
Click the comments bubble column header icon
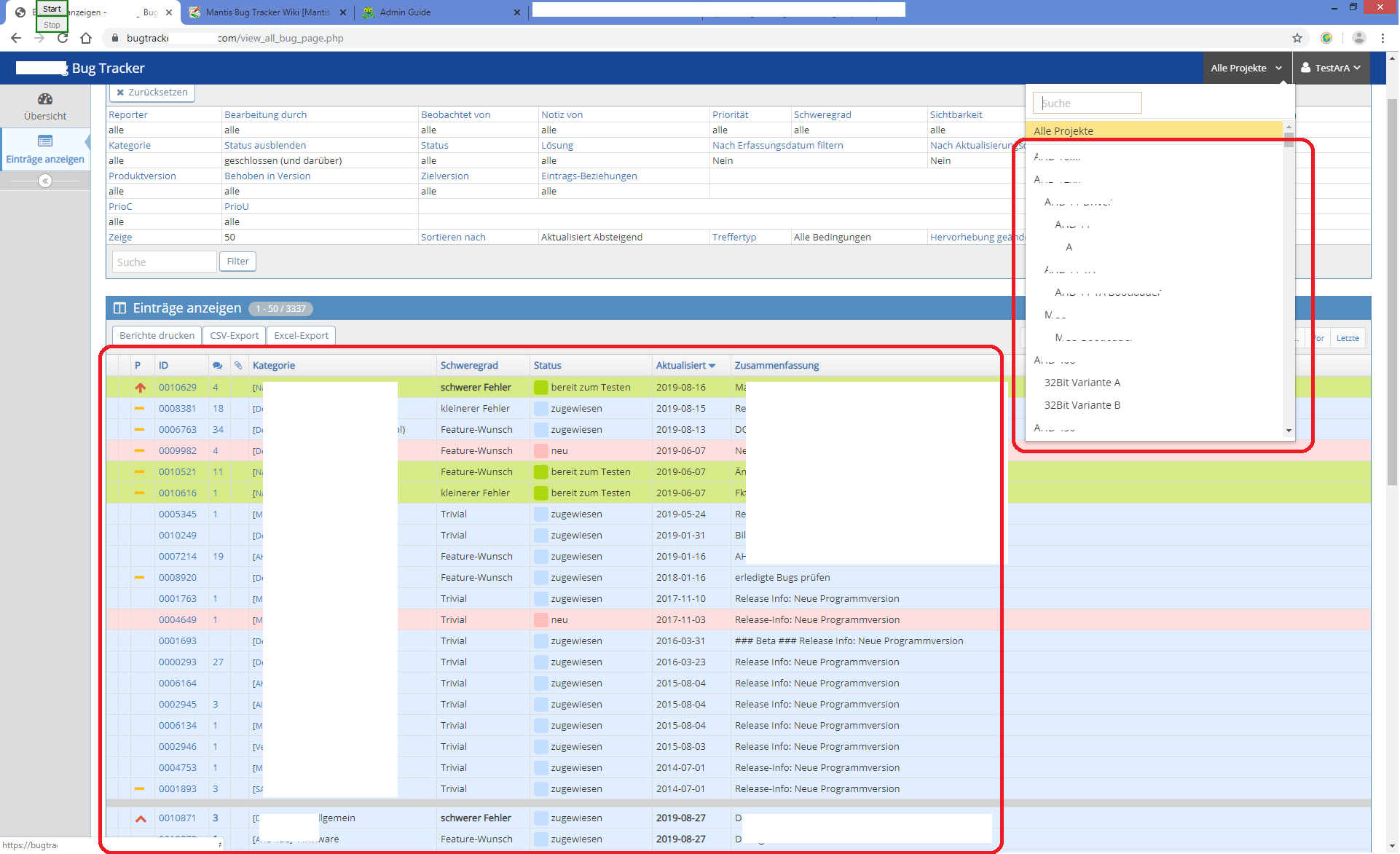[x=217, y=366]
